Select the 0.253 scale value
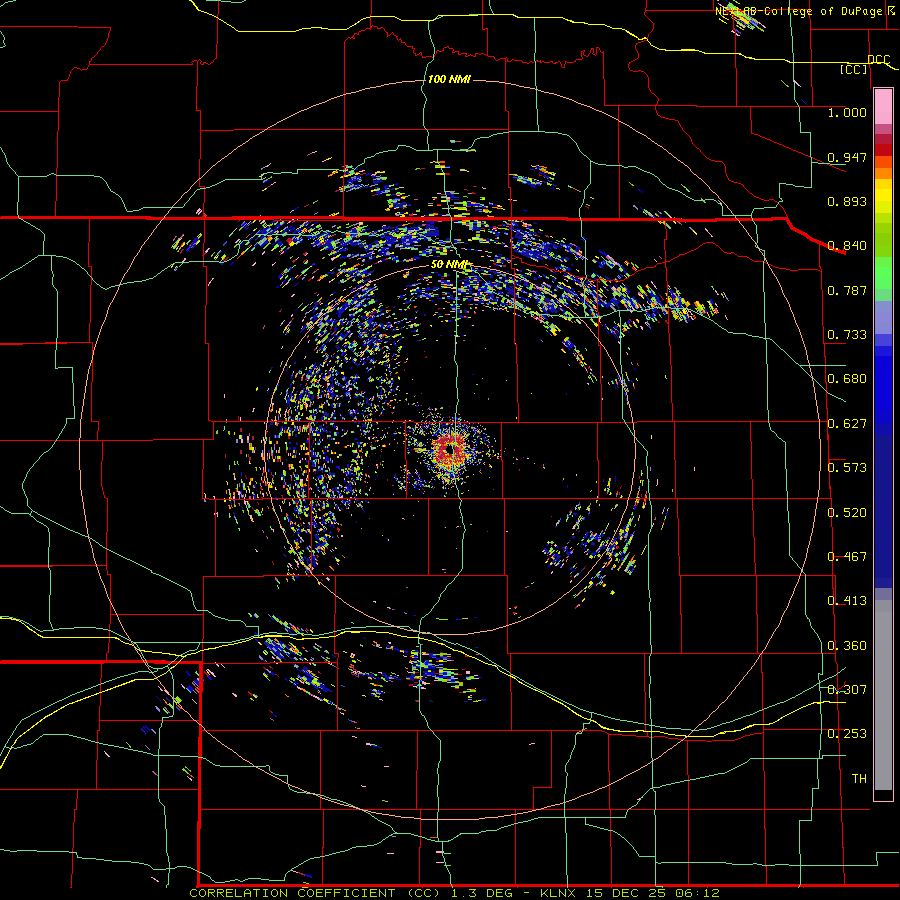 [x=847, y=734]
